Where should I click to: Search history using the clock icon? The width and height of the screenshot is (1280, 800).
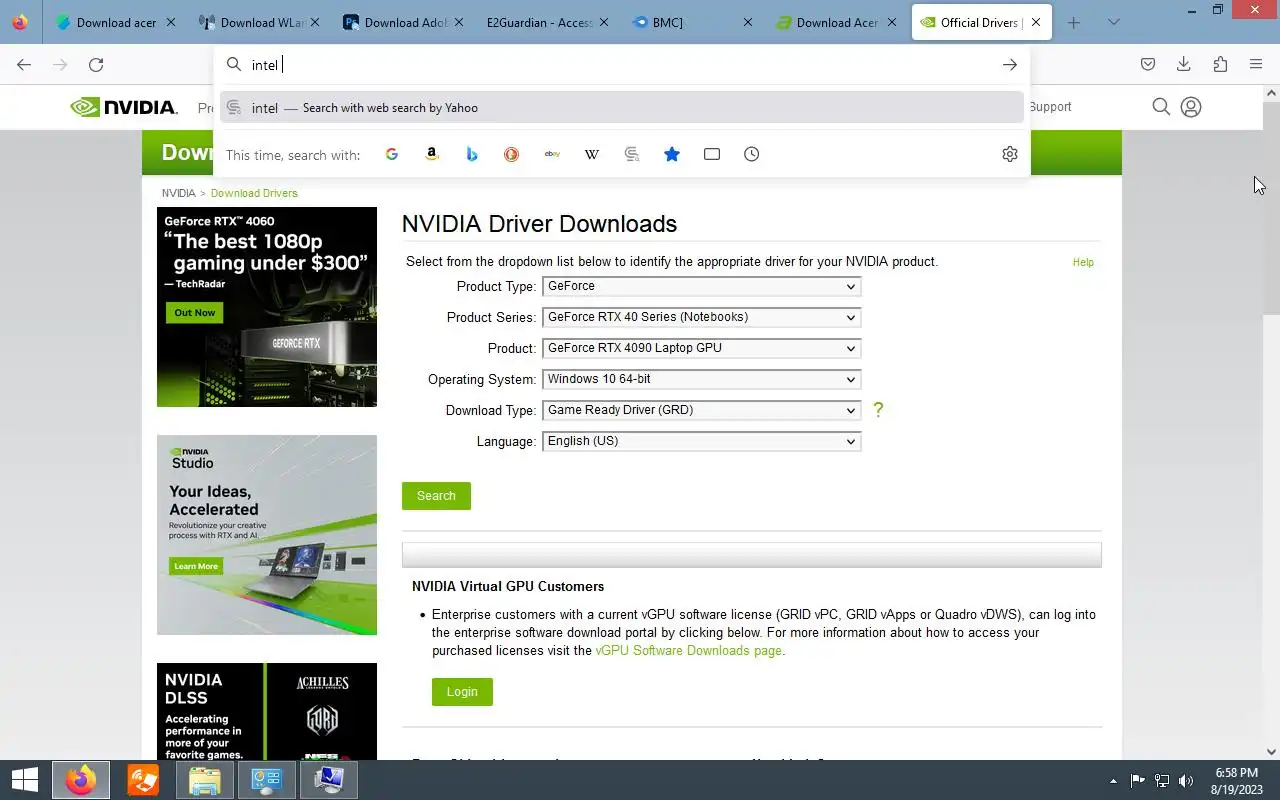pos(752,154)
